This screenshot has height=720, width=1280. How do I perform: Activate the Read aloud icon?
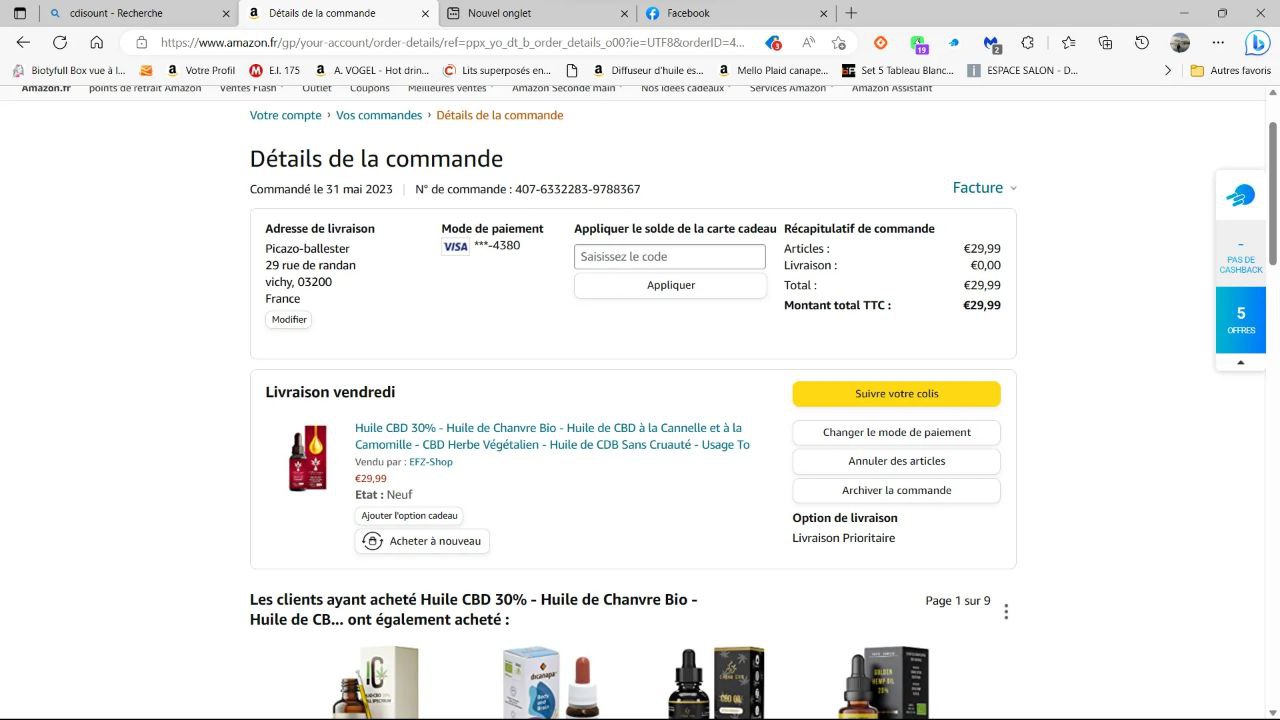click(807, 43)
